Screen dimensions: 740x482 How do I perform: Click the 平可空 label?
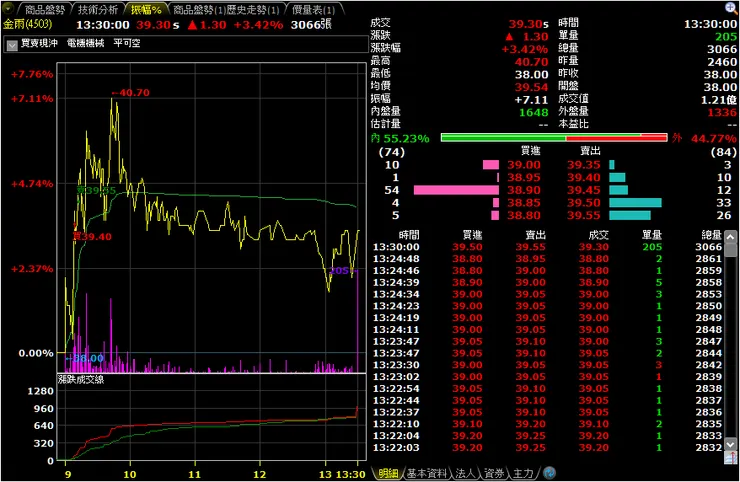click(x=127, y=43)
